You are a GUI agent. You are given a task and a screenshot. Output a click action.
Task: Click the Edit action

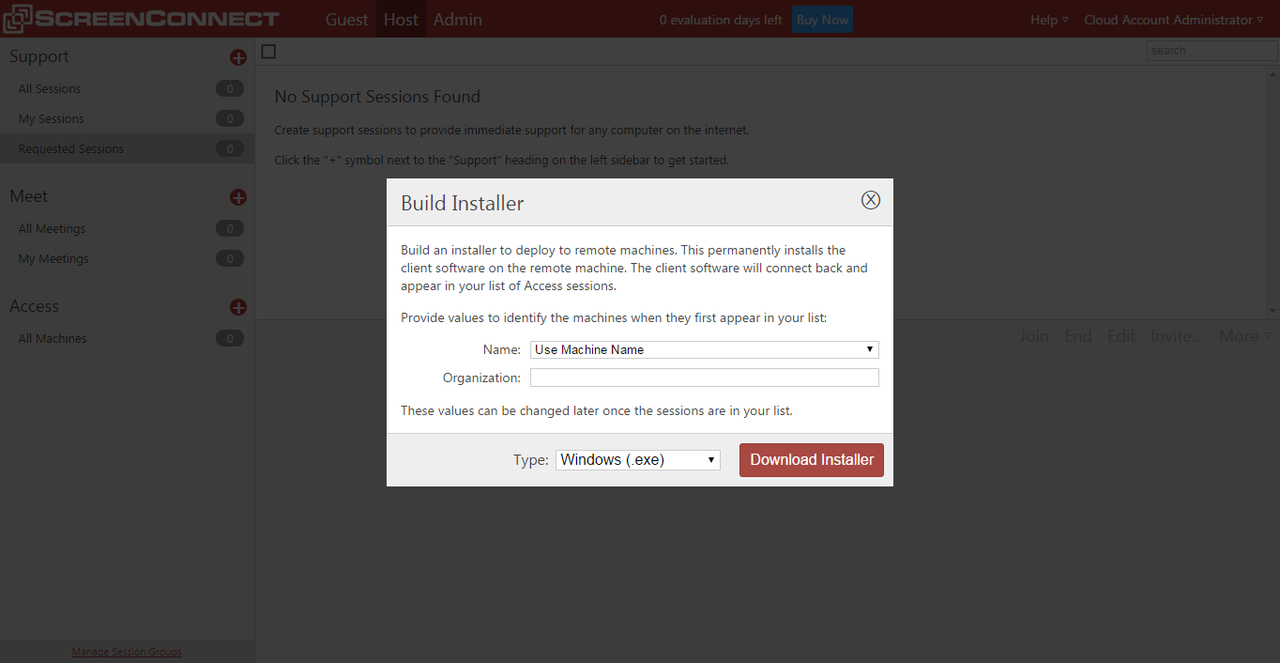pos(1121,336)
